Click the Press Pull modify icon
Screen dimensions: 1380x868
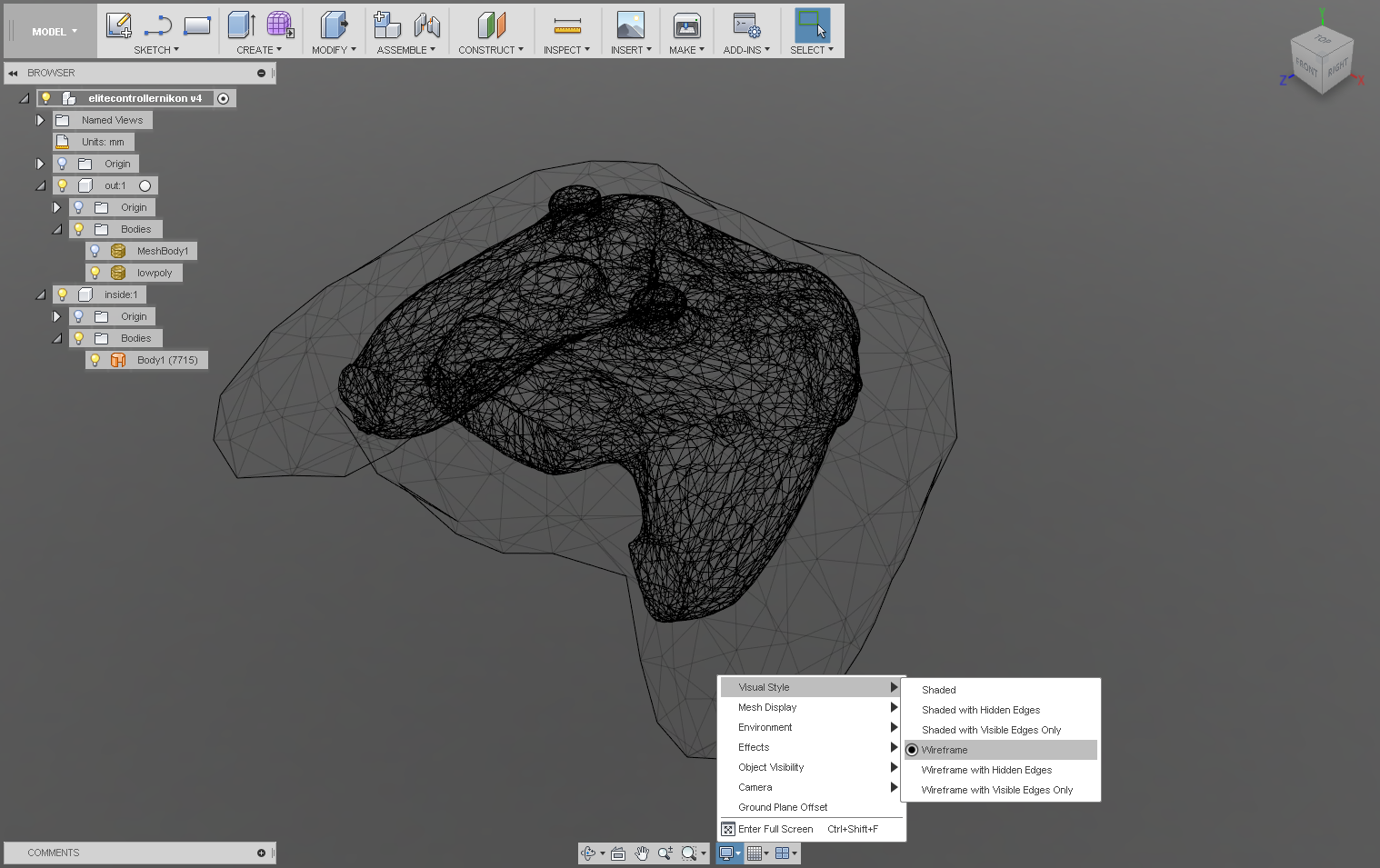pyautogui.click(x=334, y=25)
